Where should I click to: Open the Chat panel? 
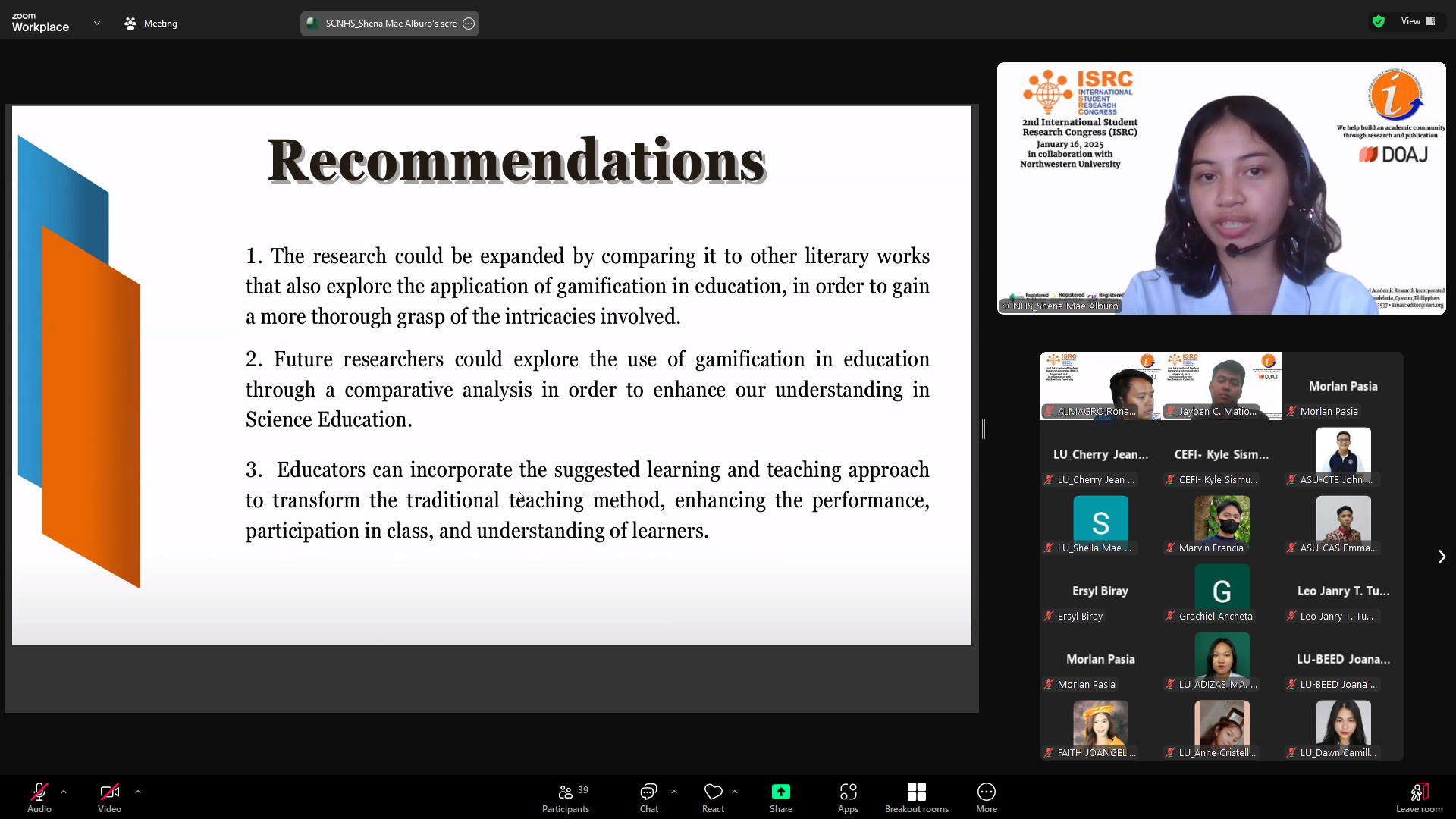[648, 798]
